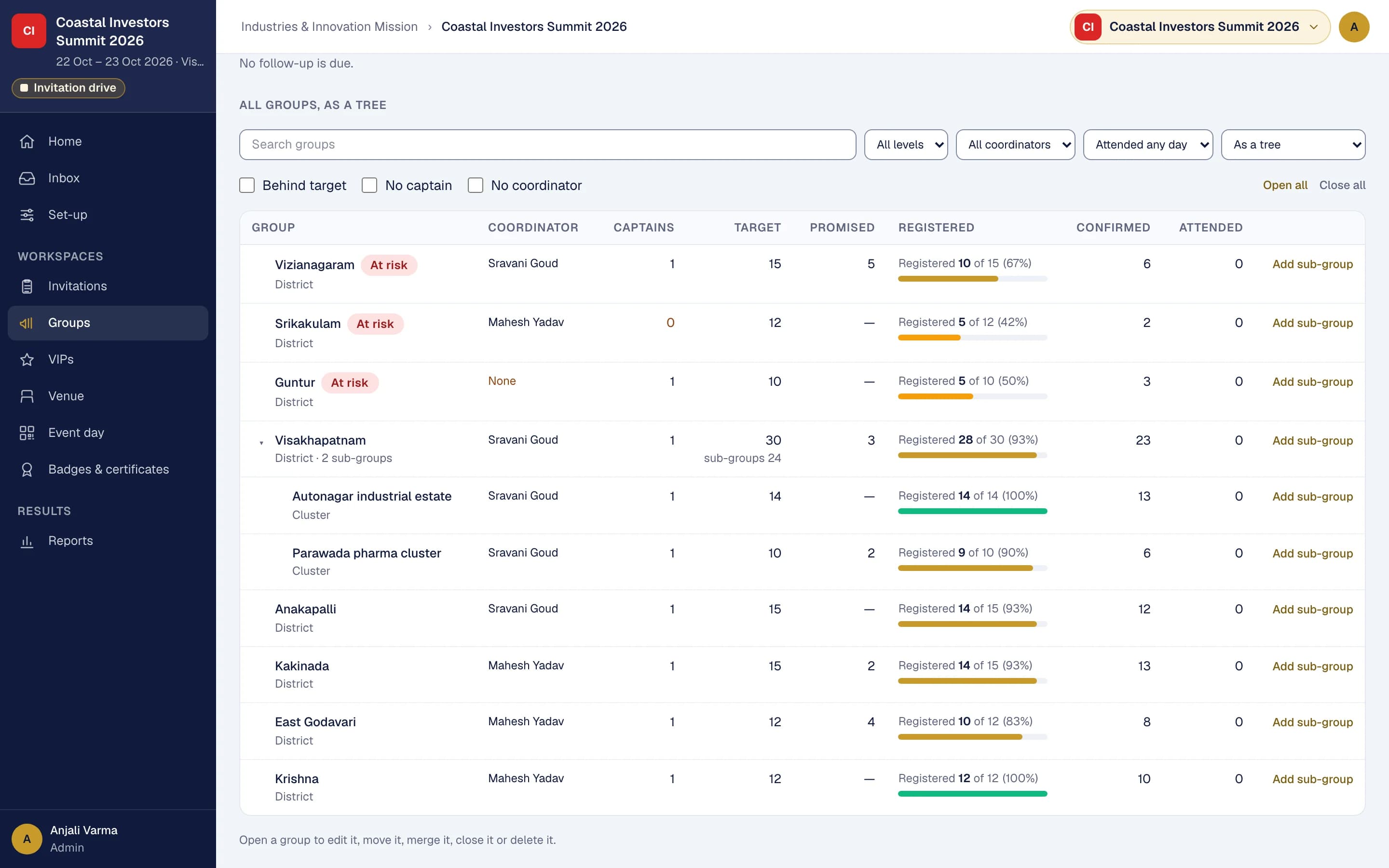The image size is (1389, 868).
Task: Add sub-group to Kakinada
Action: point(1312,666)
